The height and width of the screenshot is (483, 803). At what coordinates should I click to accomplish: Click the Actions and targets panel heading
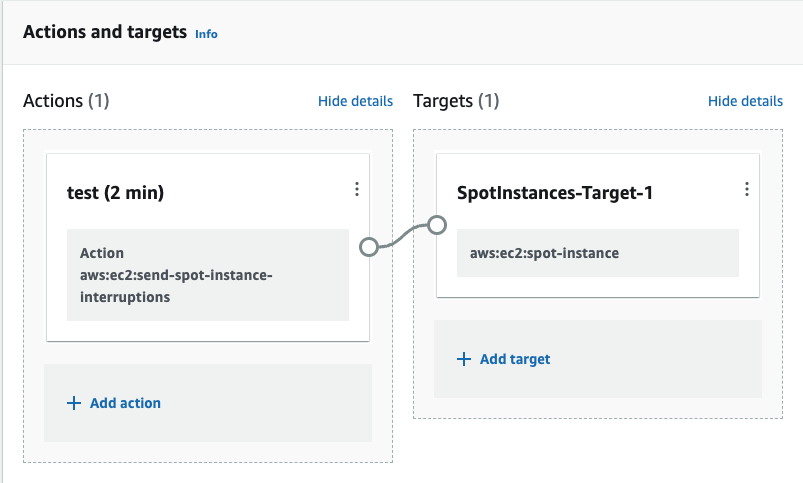point(105,32)
